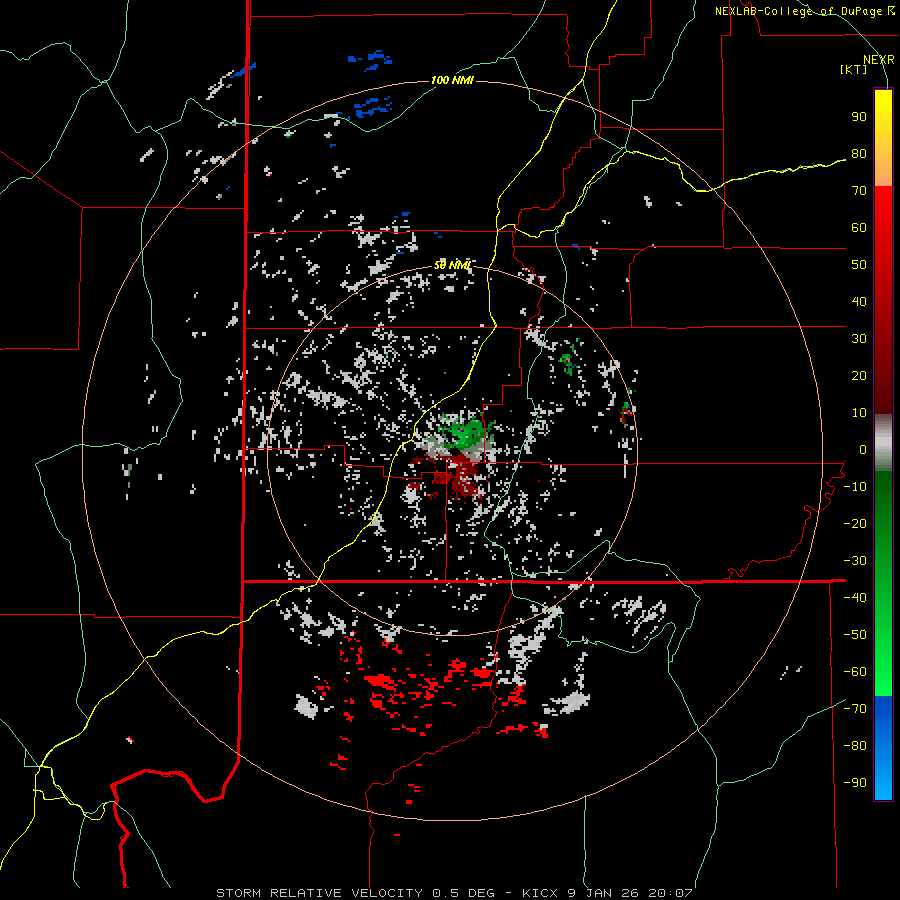Click the 90 value on the velocity scale
Image resolution: width=900 pixels, height=900 pixels.
[859, 117]
